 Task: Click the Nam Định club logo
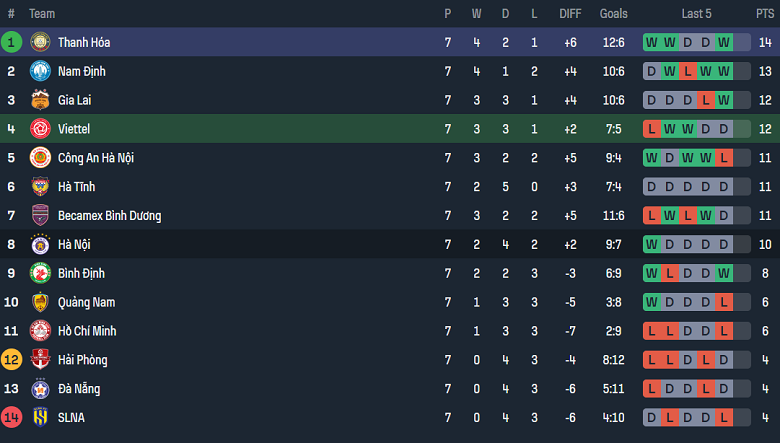click(40, 71)
